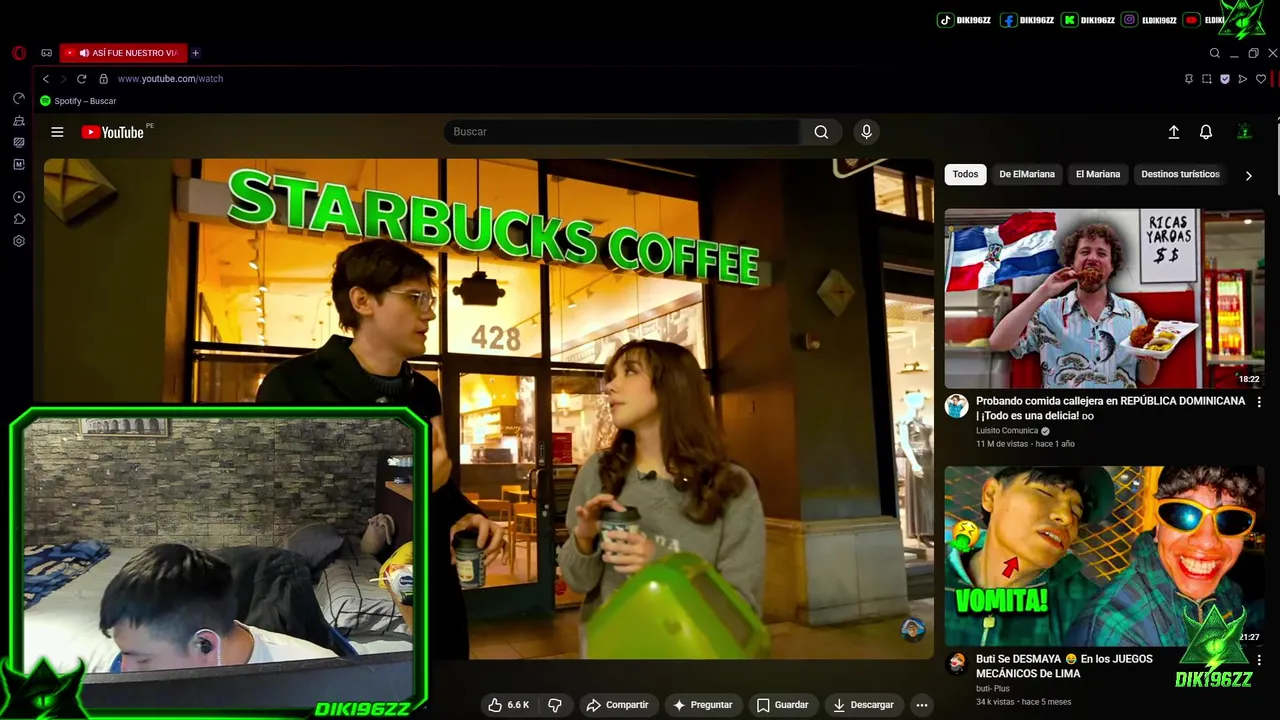The image size is (1280, 720).
Task: Open Luisito Comunica channel link
Action: (1007, 431)
